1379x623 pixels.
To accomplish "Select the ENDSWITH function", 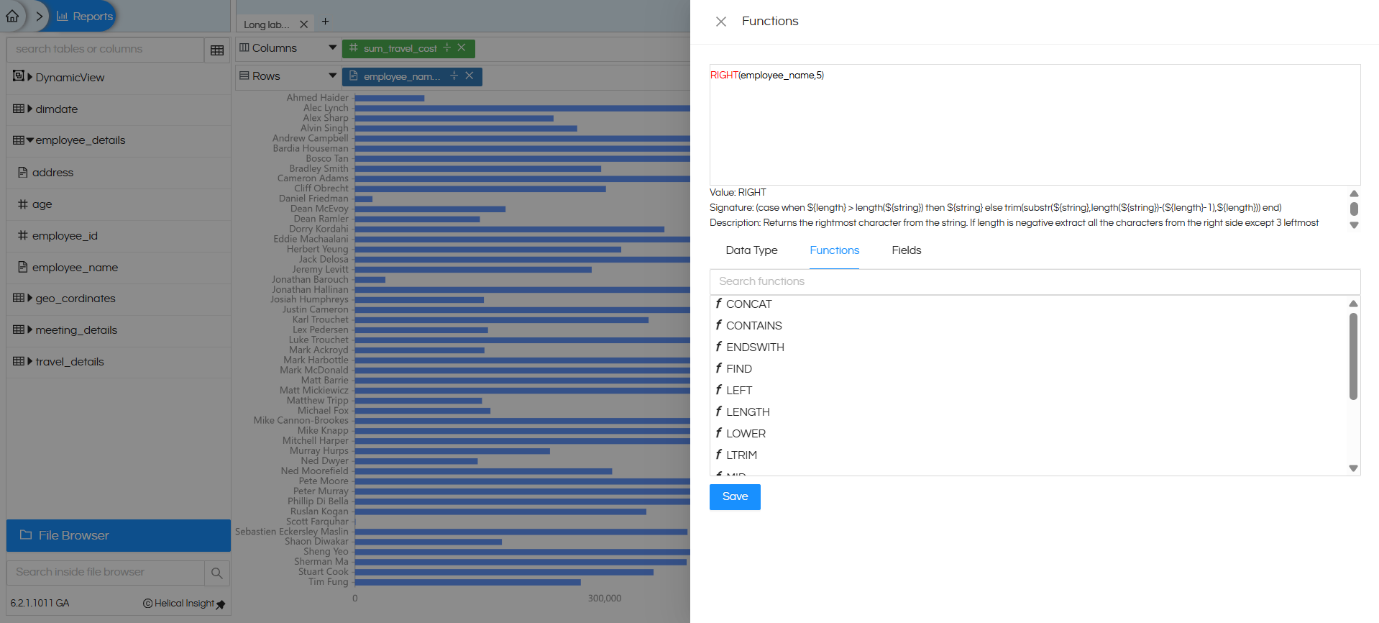I will (755, 347).
